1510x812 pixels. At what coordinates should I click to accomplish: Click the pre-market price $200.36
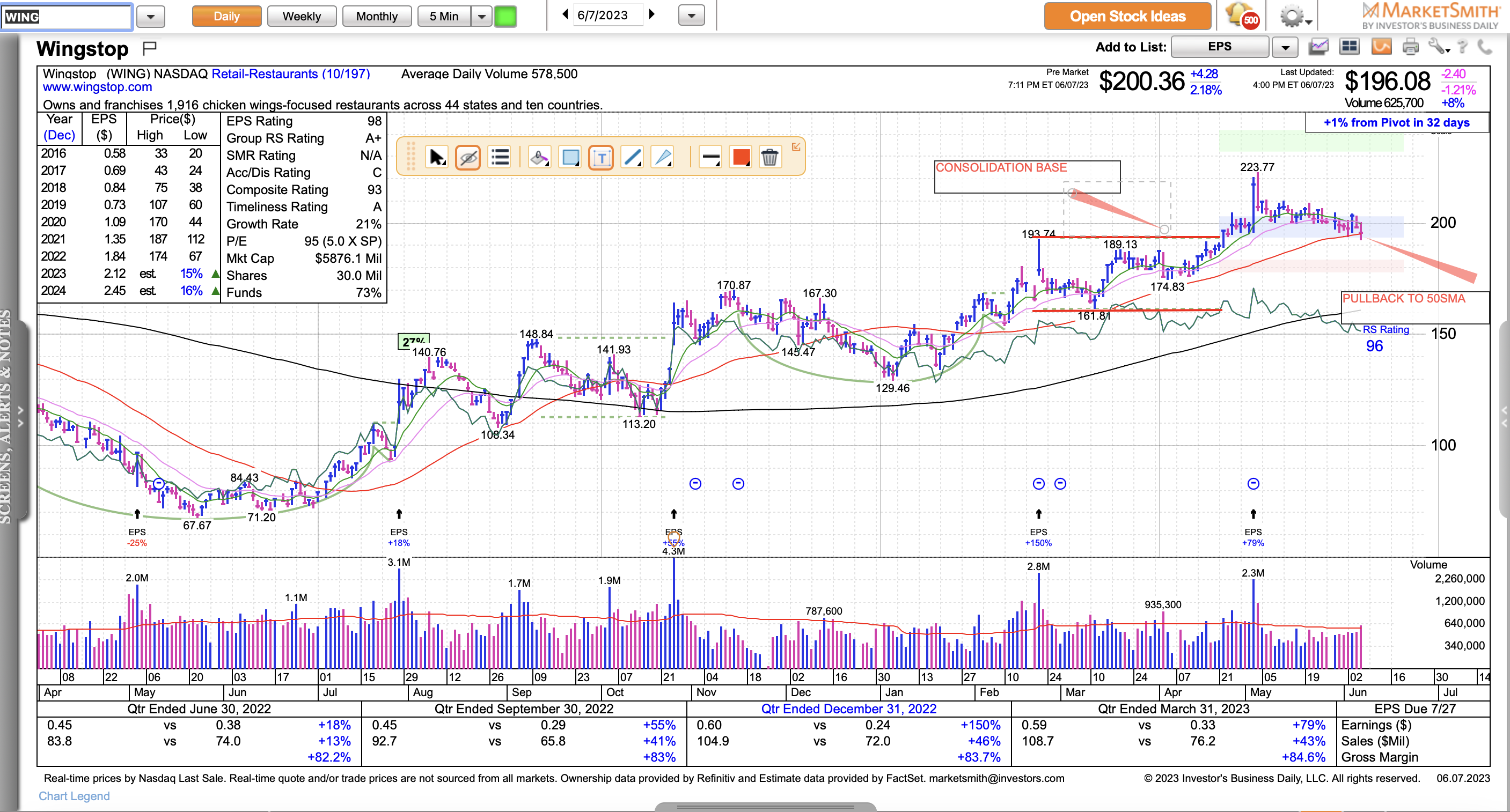pyautogui.click(x=1141, y=81)
